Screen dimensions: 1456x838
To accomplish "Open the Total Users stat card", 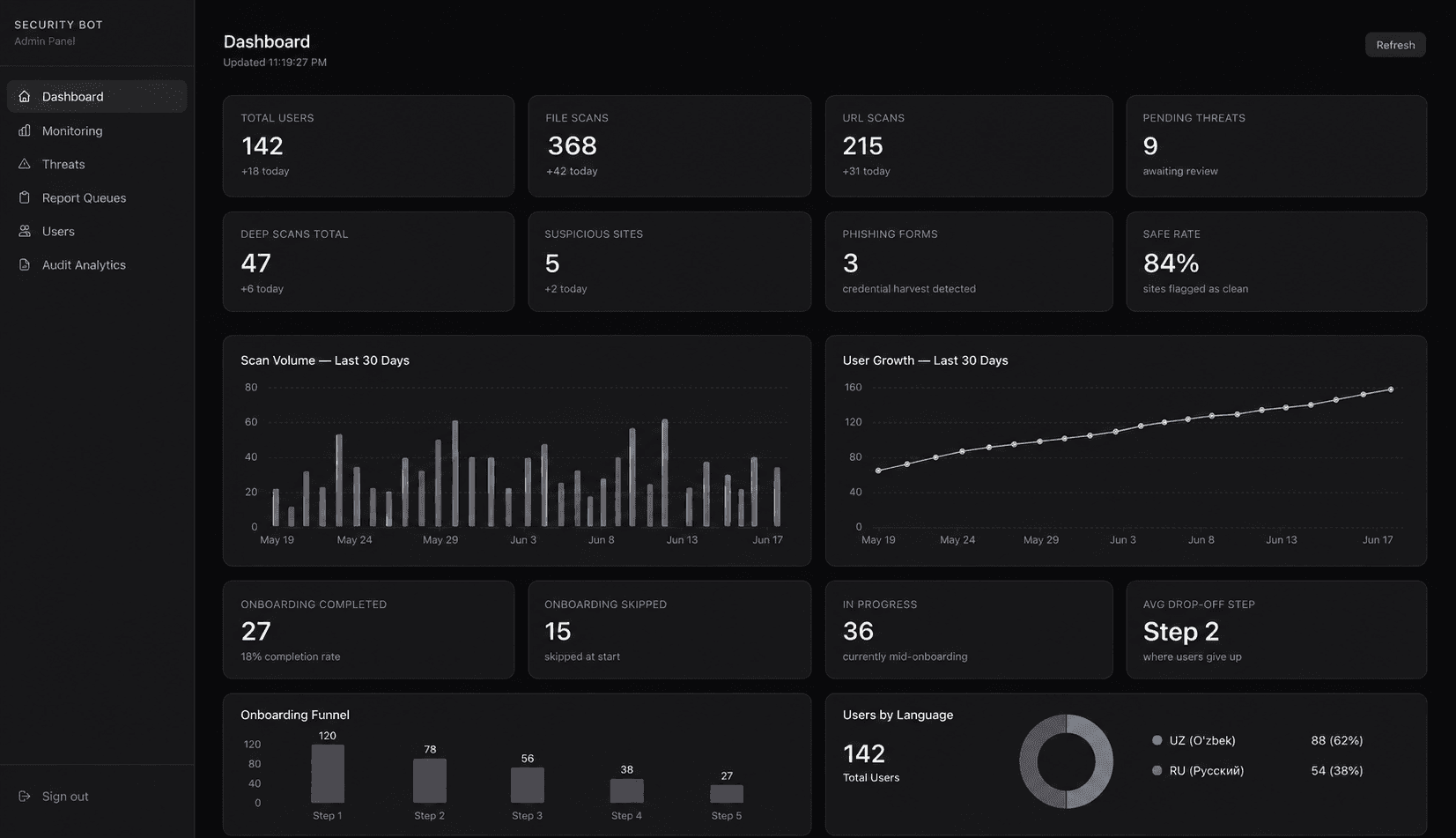I will [368, 145].
